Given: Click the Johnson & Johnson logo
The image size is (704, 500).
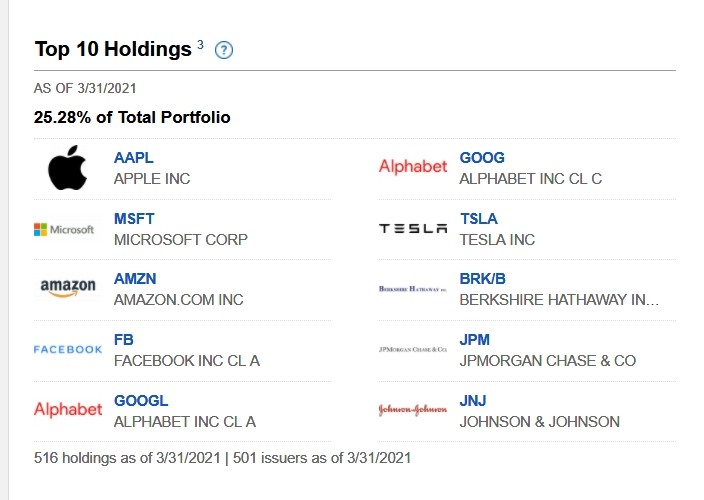Looking at the screenshot, I should pos(413,409).
